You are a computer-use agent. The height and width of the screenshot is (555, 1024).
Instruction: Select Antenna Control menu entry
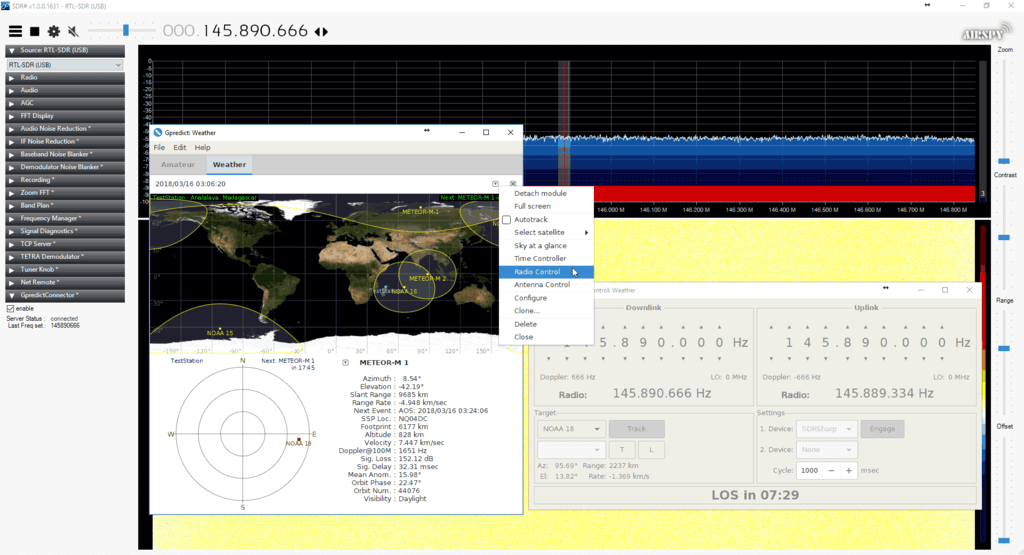pyautogui.click(x=546, y=285)
